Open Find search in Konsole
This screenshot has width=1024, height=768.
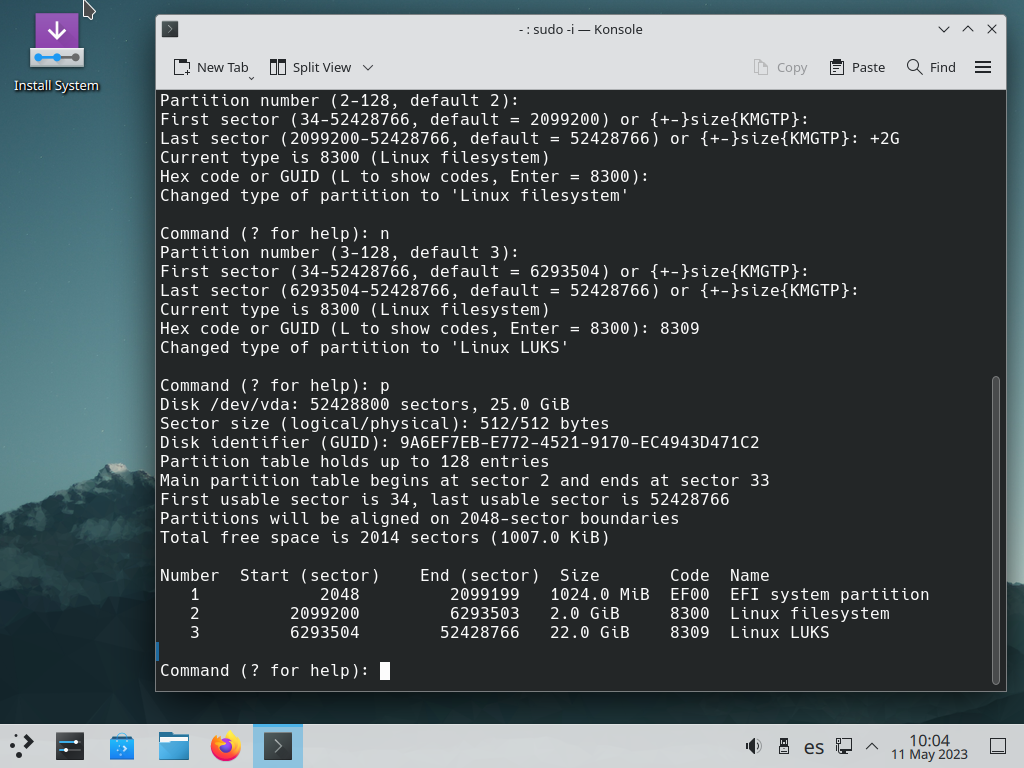(x=931, y=67)
